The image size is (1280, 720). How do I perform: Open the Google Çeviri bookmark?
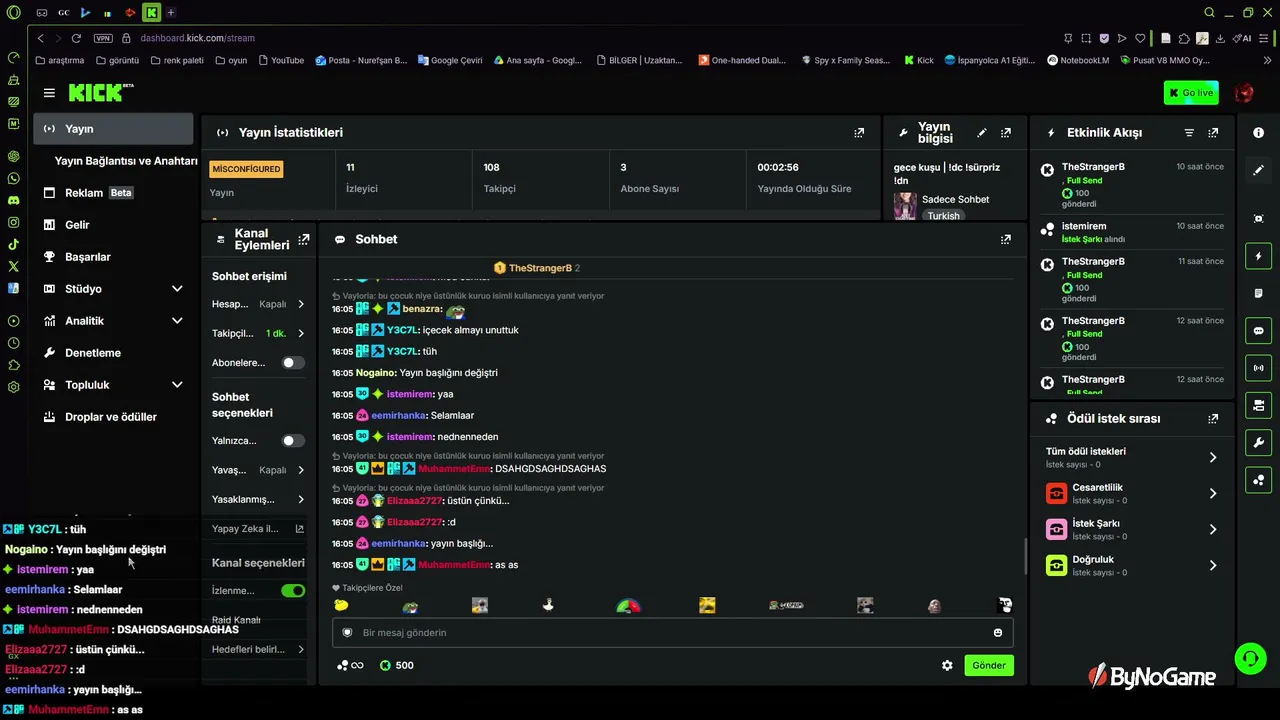(449, 60)
